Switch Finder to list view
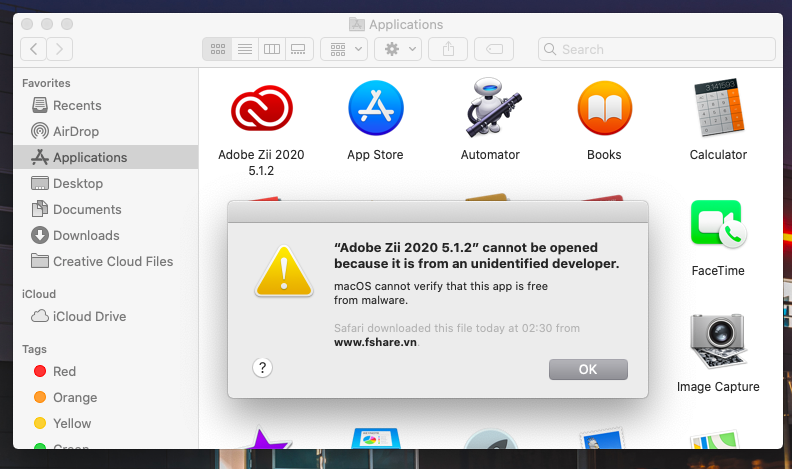The image size is (792, 469). [245, 49]
